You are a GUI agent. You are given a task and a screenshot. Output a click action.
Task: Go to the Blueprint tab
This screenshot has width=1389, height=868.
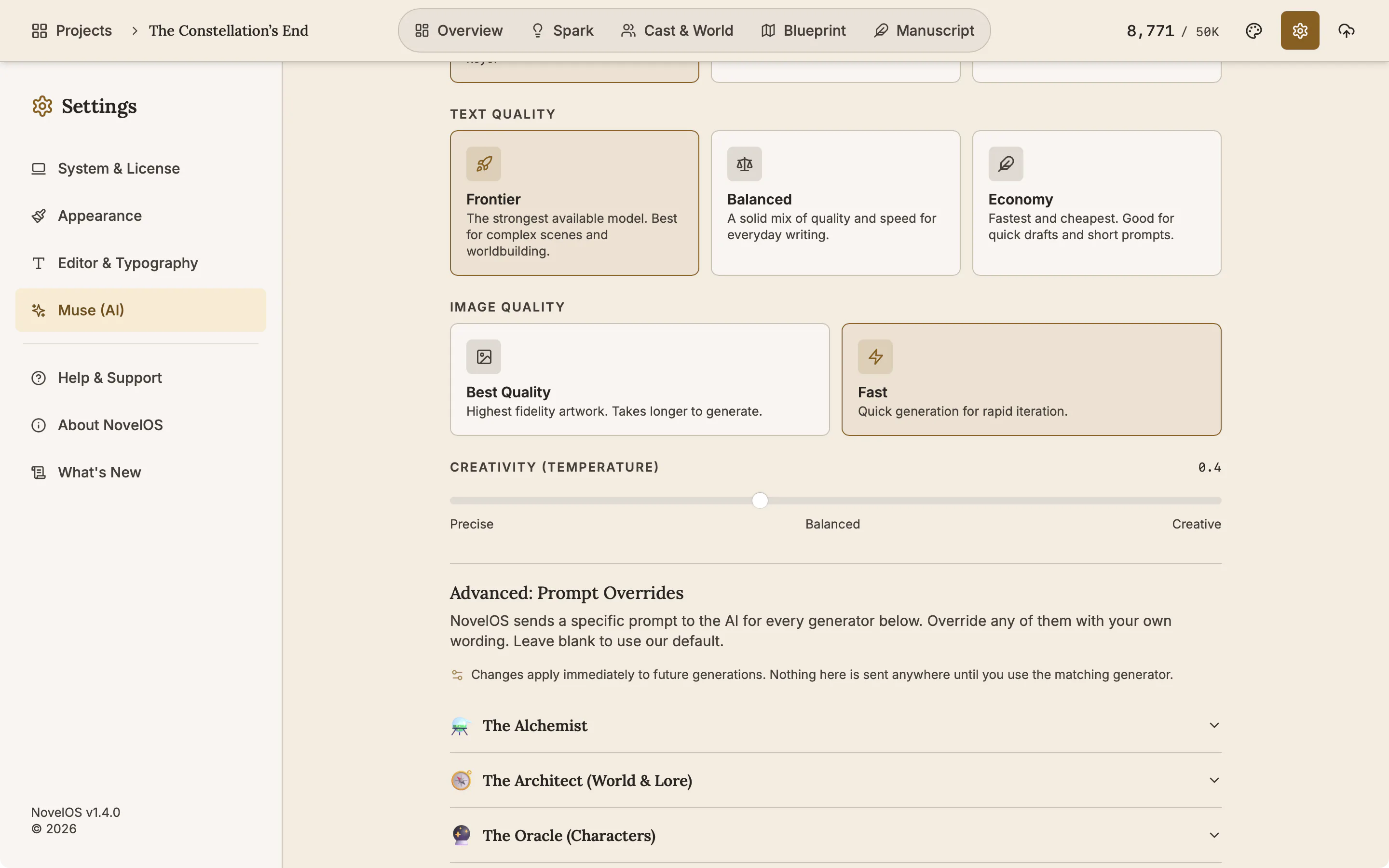803,30
